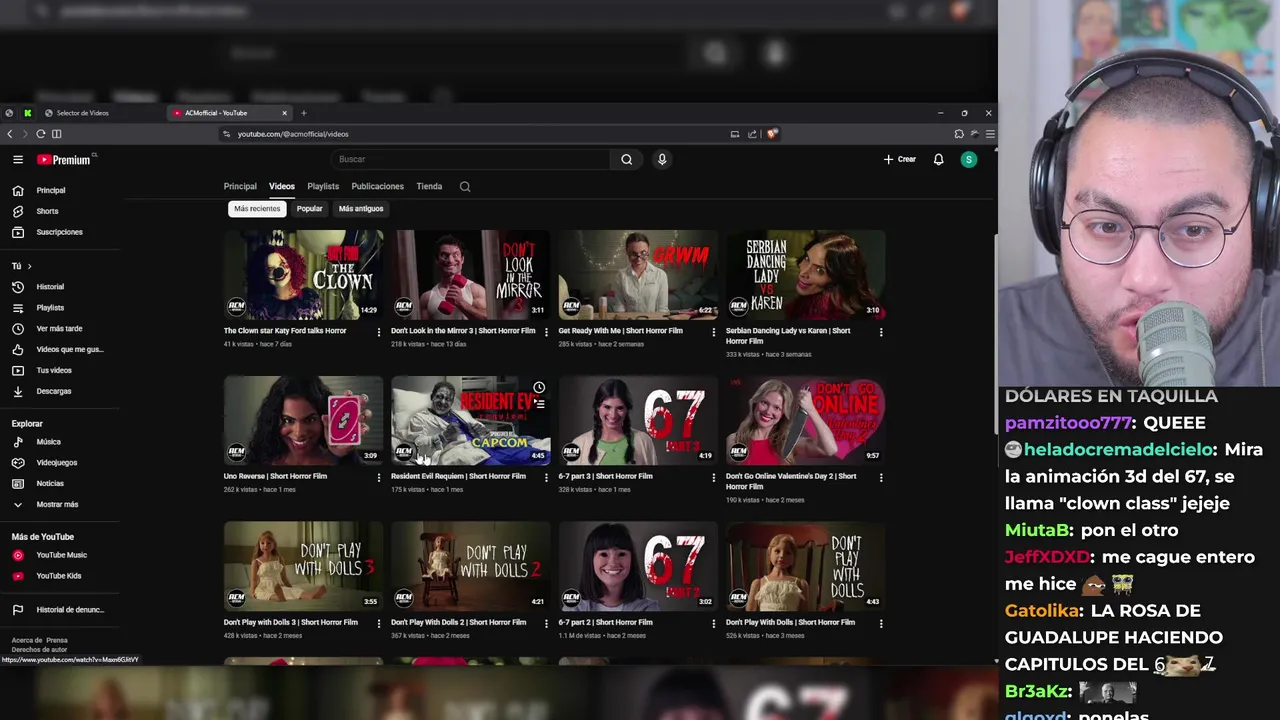Screen dimensions: 1280x720
Task: Open the browser main menu icon
Action: [x=990, y=134]
